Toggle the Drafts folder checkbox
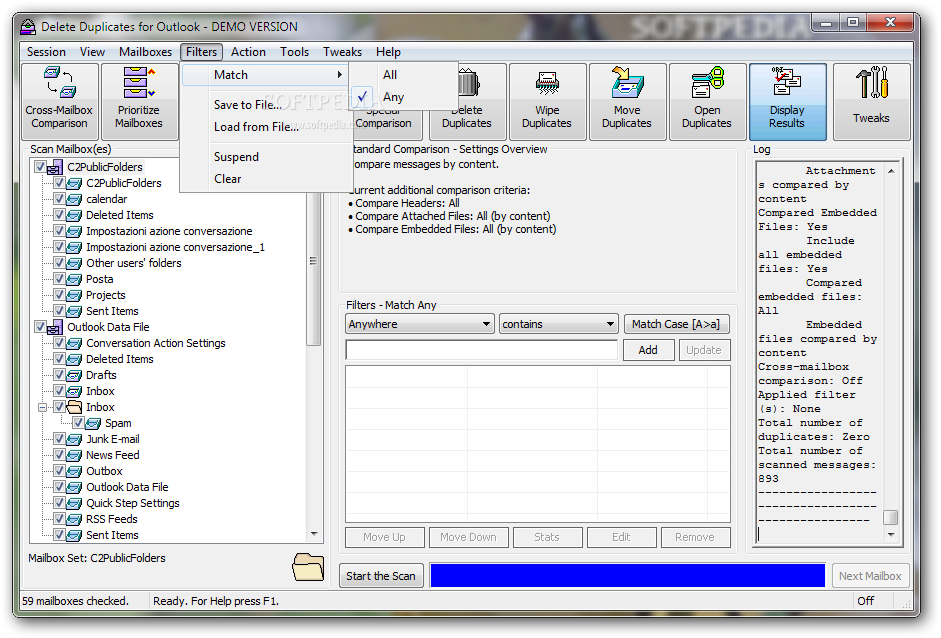Viewport: 941px width, 638px height. 59,375
